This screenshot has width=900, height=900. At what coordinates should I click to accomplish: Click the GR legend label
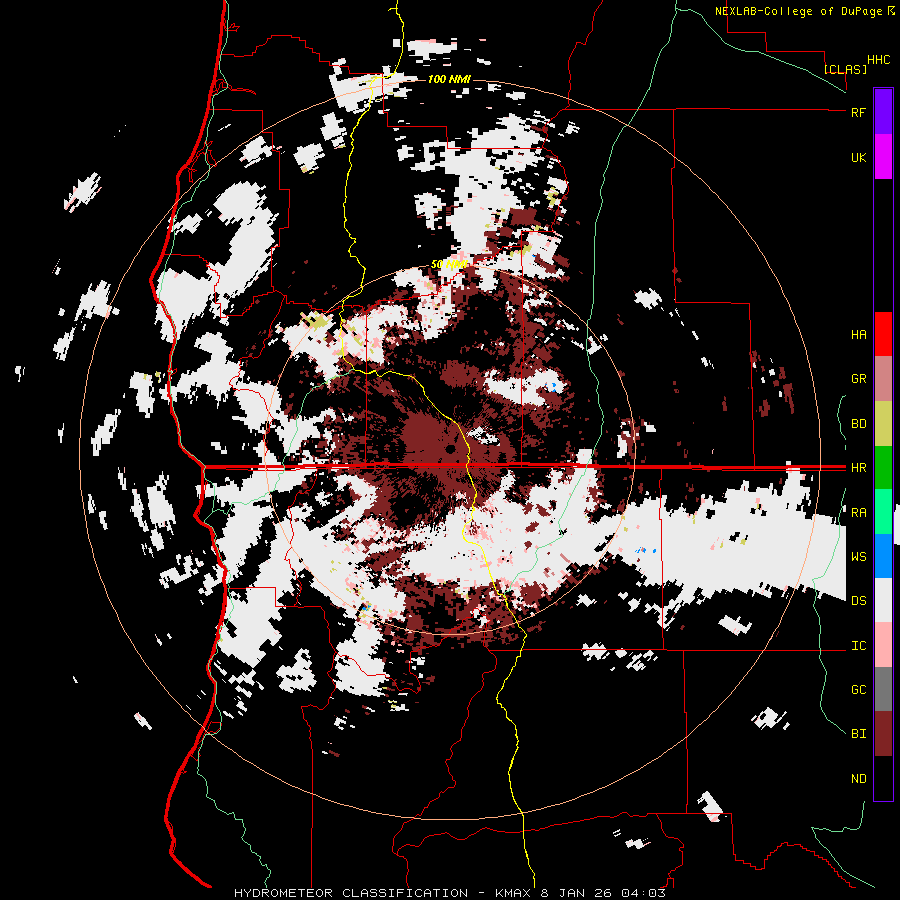point(858,379)
